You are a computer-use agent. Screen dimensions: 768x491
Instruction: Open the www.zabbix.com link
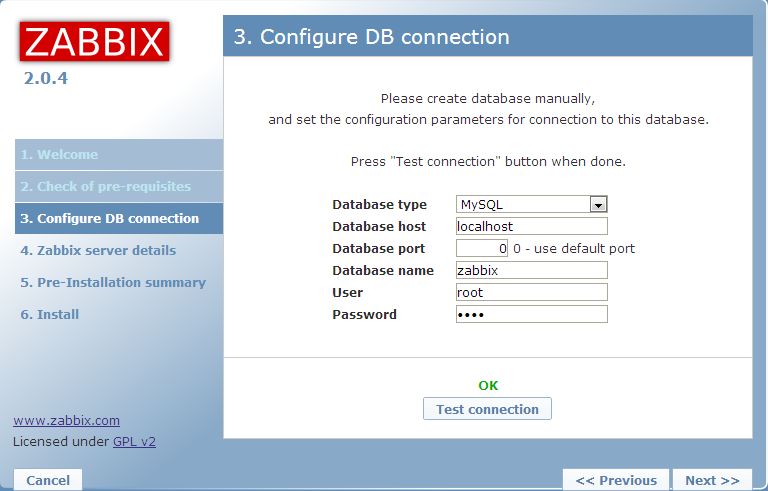67,420
